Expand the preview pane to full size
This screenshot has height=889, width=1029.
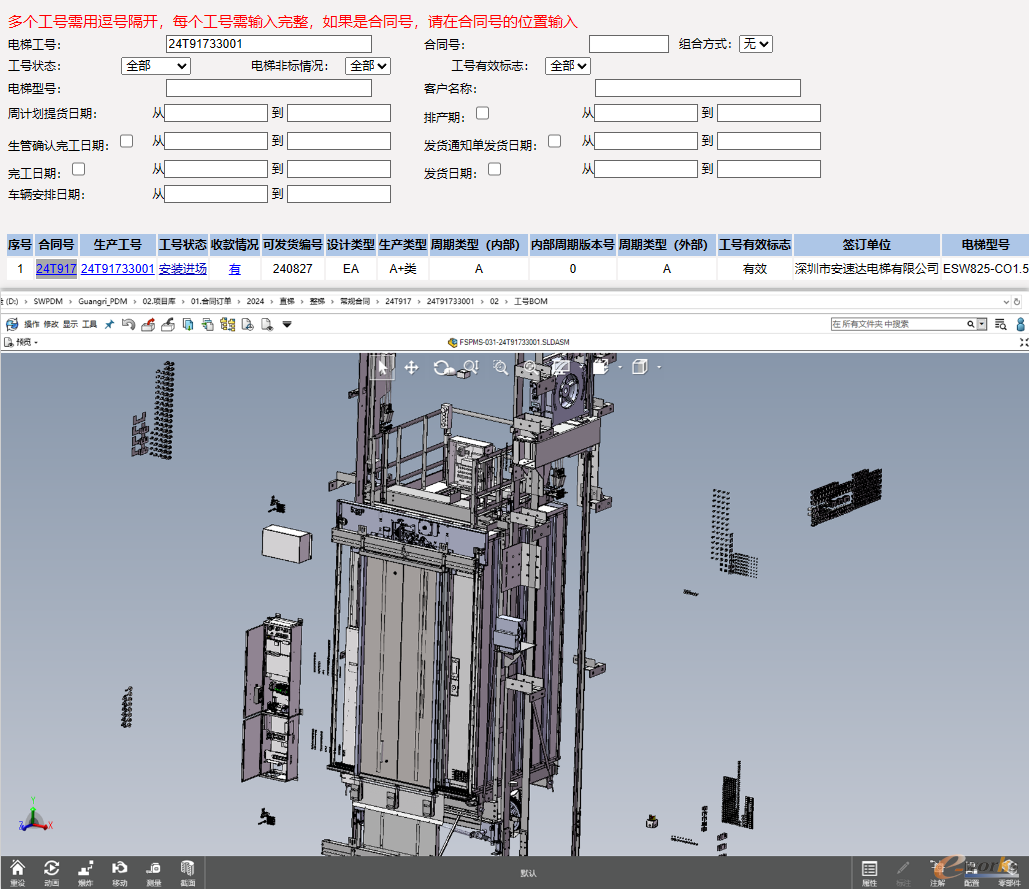click(1024, 342)
